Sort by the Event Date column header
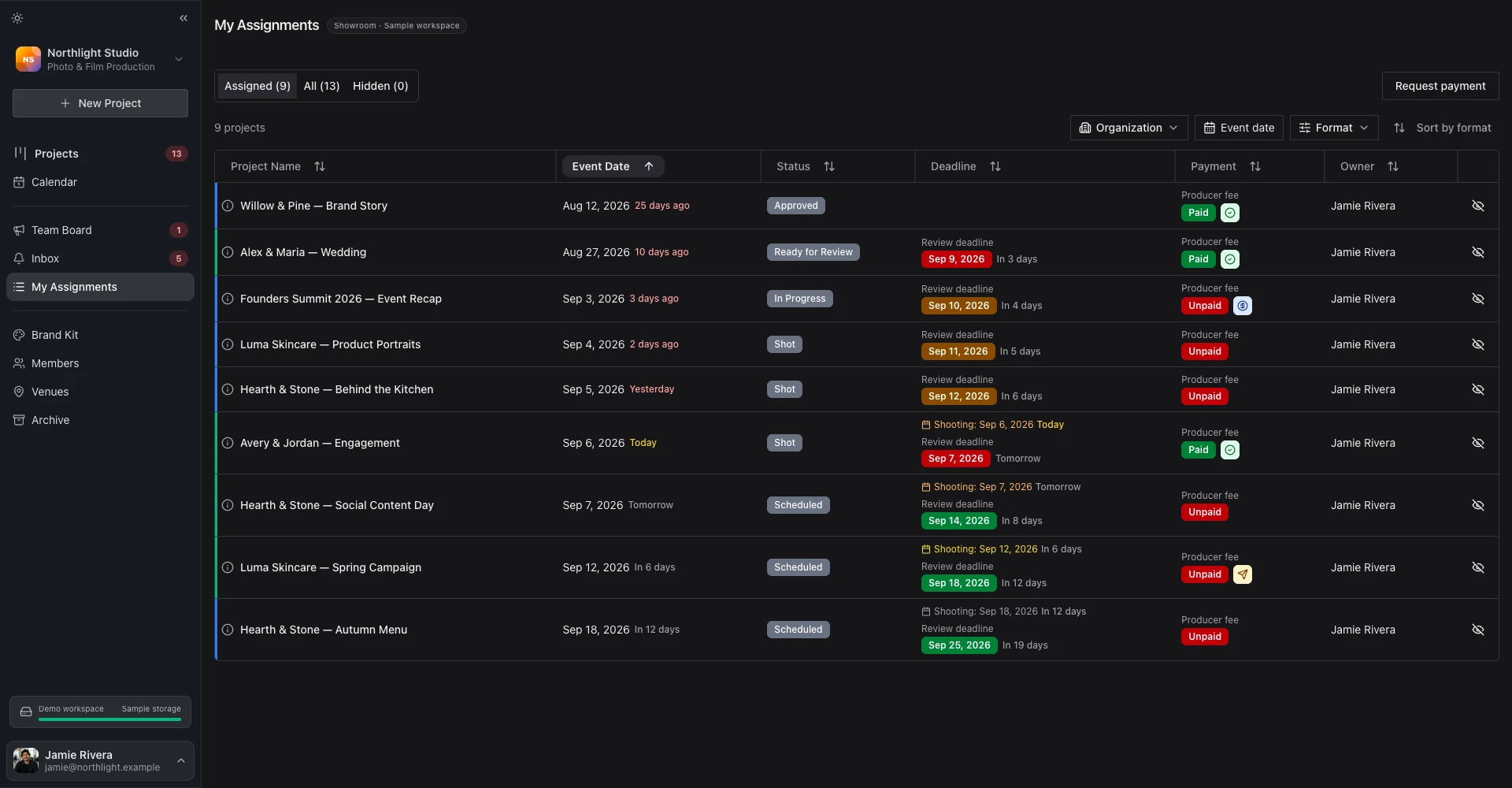 coord(613,166)
